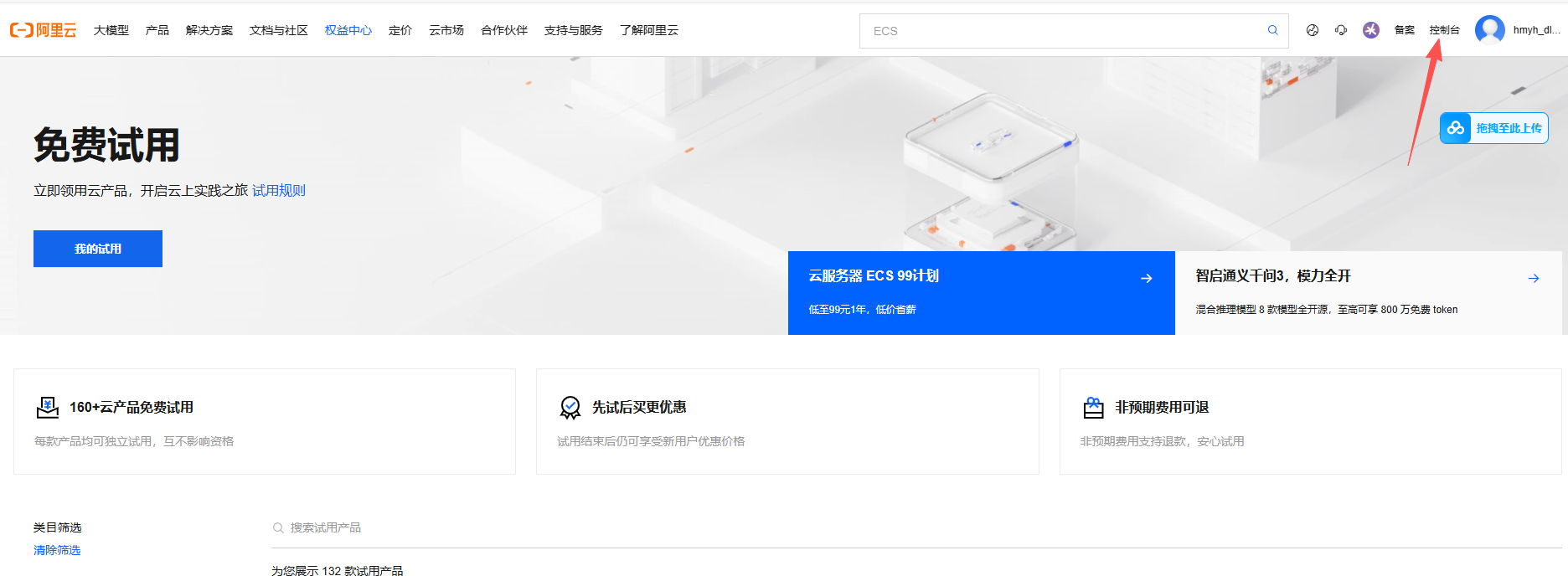Click the hmyh_dl... username
The image size is (1568, 576).
click(x=1536, y=30)
